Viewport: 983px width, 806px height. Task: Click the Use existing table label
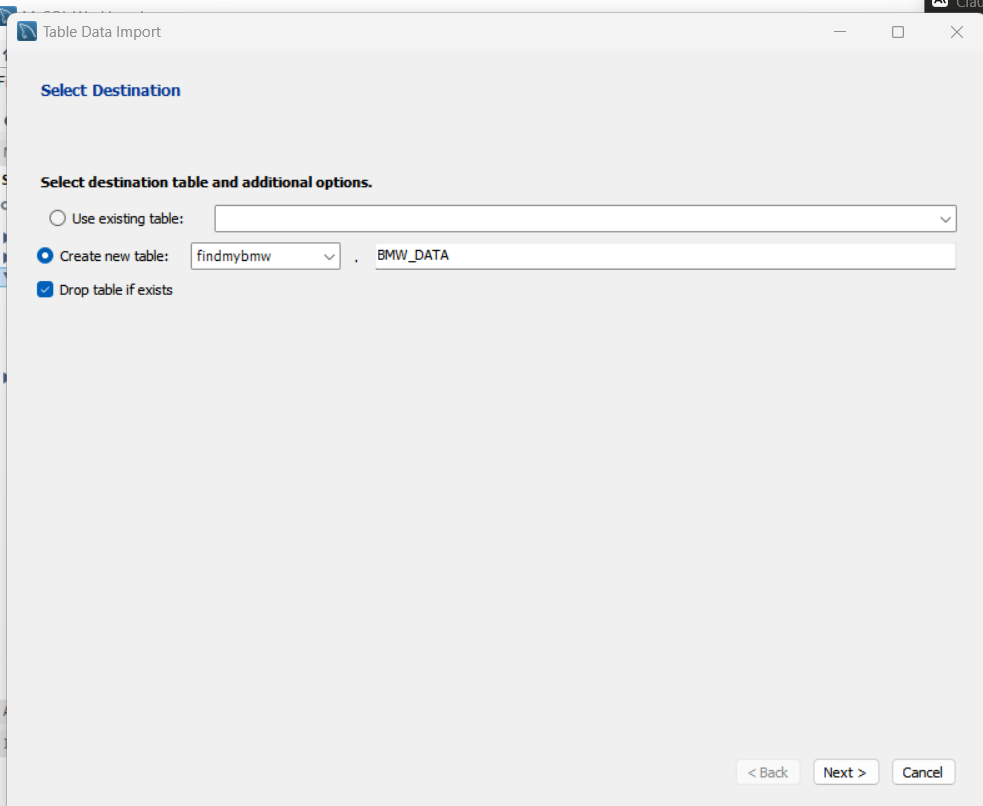128,219
